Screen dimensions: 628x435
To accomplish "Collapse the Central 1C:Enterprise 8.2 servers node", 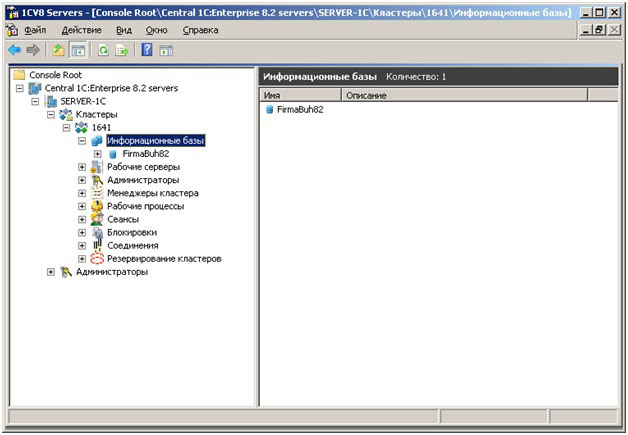I will (20, 89).
